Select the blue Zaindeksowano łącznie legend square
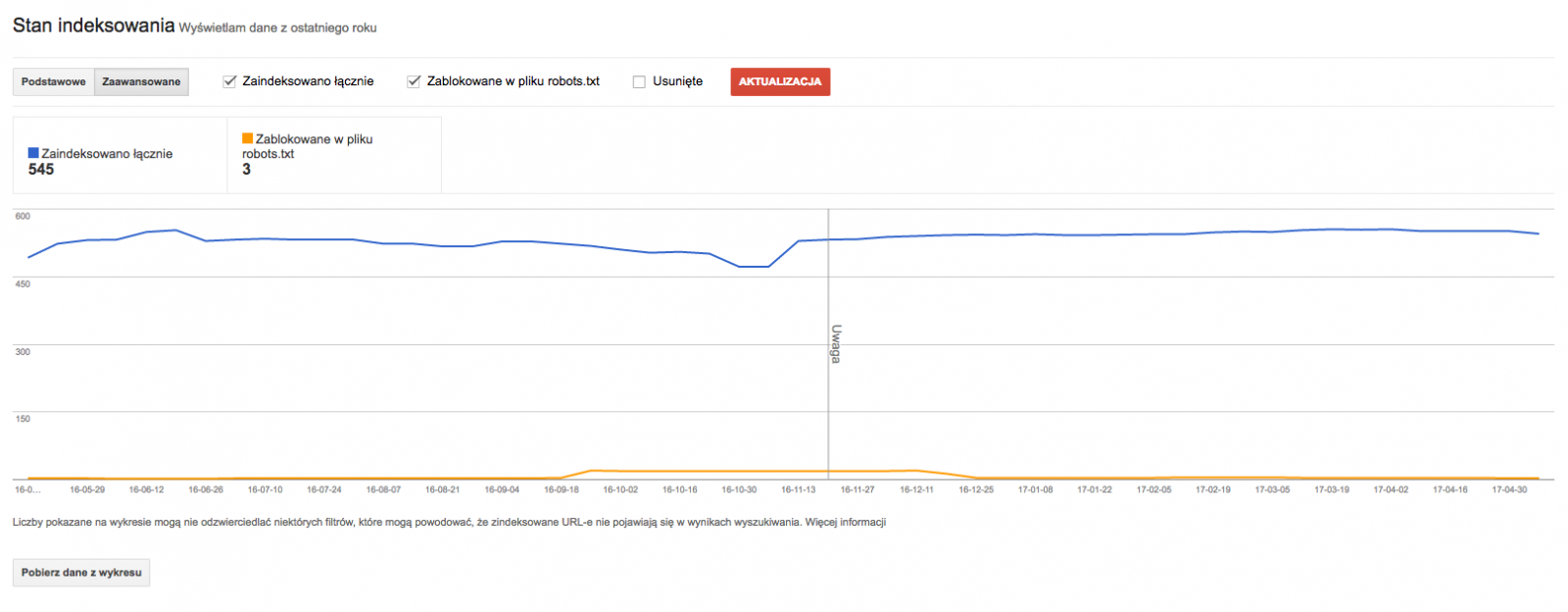Image resolution: width=1568 pixels, height=612 pixels. coord(32,153)
